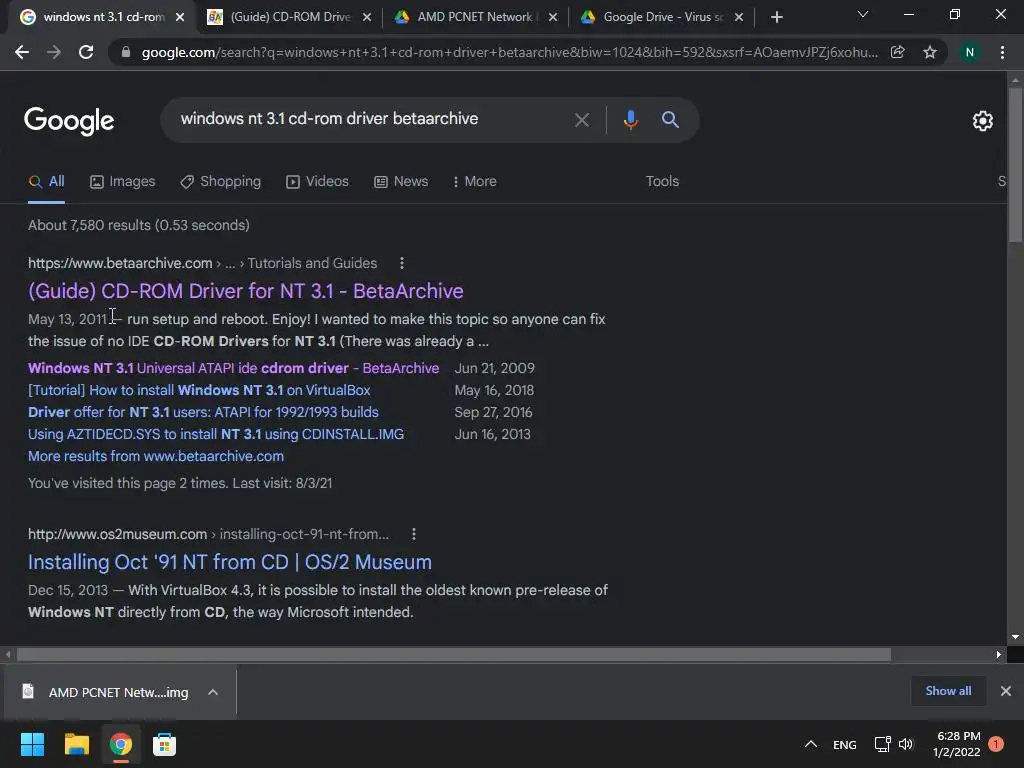Select the Shopping search filter
The height and width of the screenshot is (768, 1024).
[x=221, y=182]
